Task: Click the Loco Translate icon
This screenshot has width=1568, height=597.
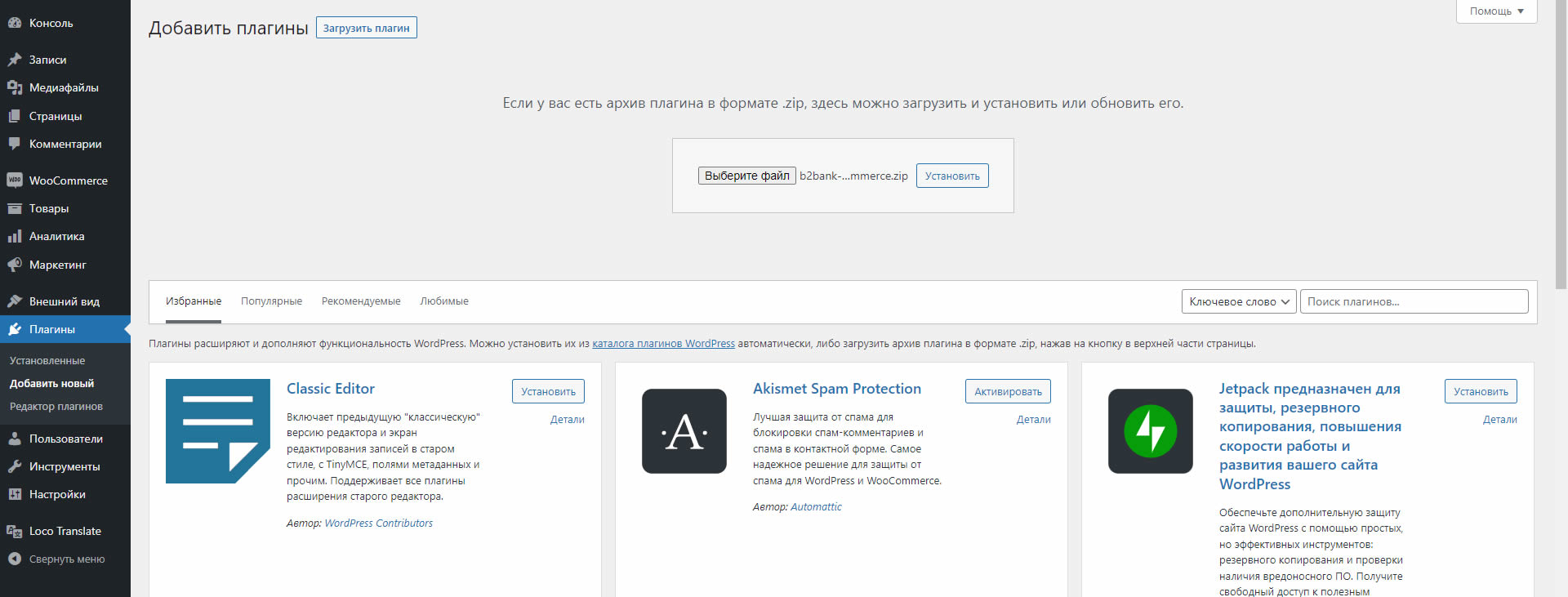Action: 15,531
